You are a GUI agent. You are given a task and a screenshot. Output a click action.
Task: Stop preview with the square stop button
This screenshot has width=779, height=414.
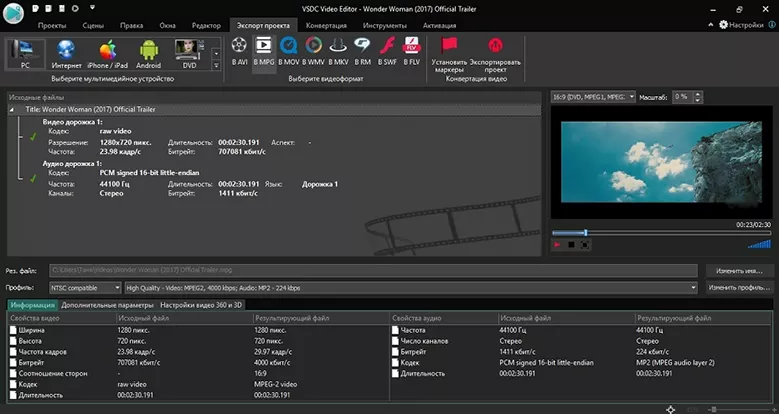tap(571, 245)
